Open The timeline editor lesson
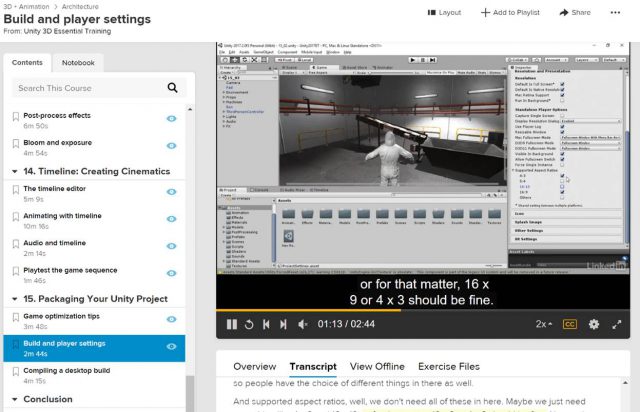 pos(54,189)
